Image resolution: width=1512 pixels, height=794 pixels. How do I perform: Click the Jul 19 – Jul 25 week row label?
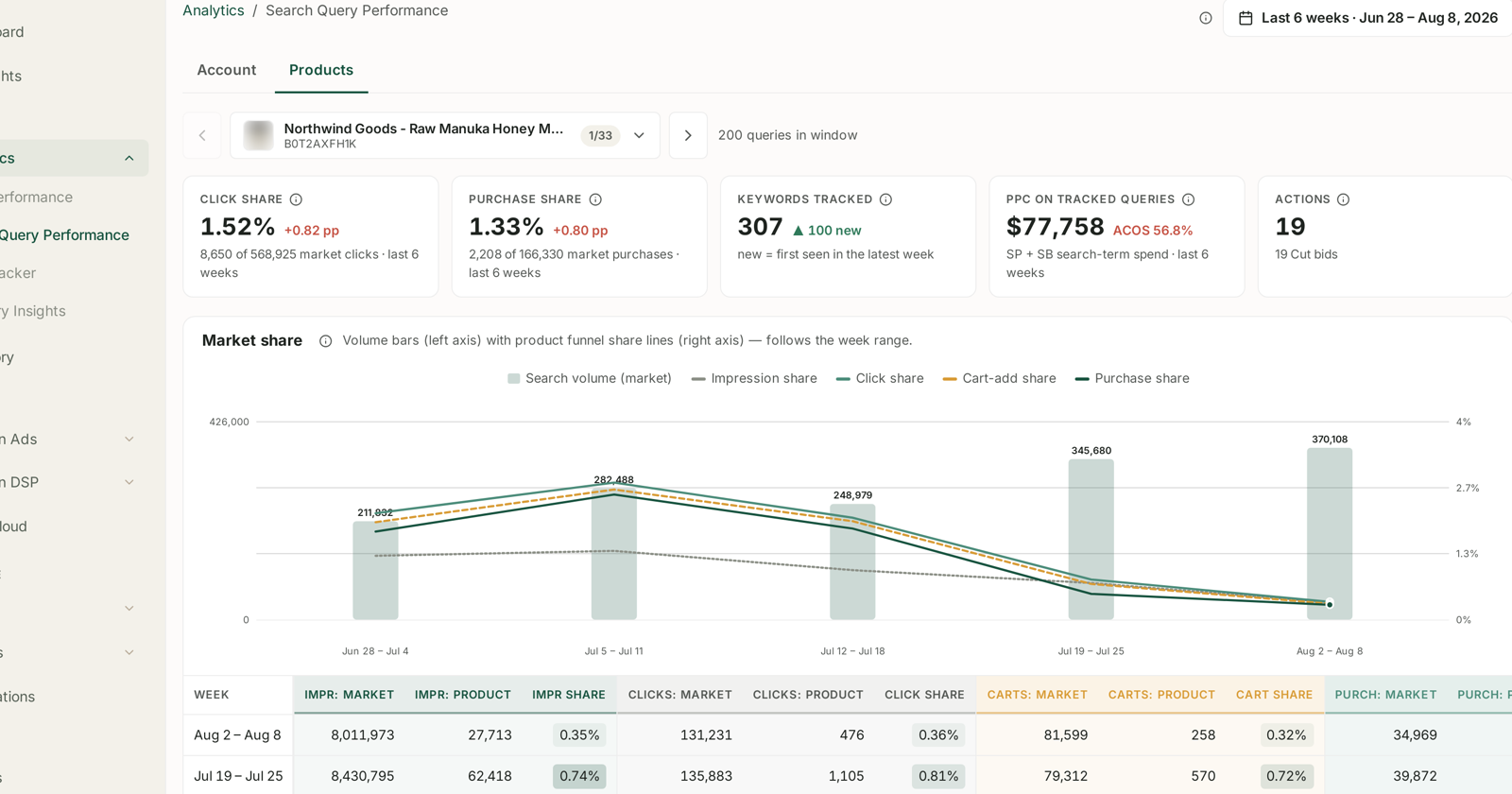(238, 776)
